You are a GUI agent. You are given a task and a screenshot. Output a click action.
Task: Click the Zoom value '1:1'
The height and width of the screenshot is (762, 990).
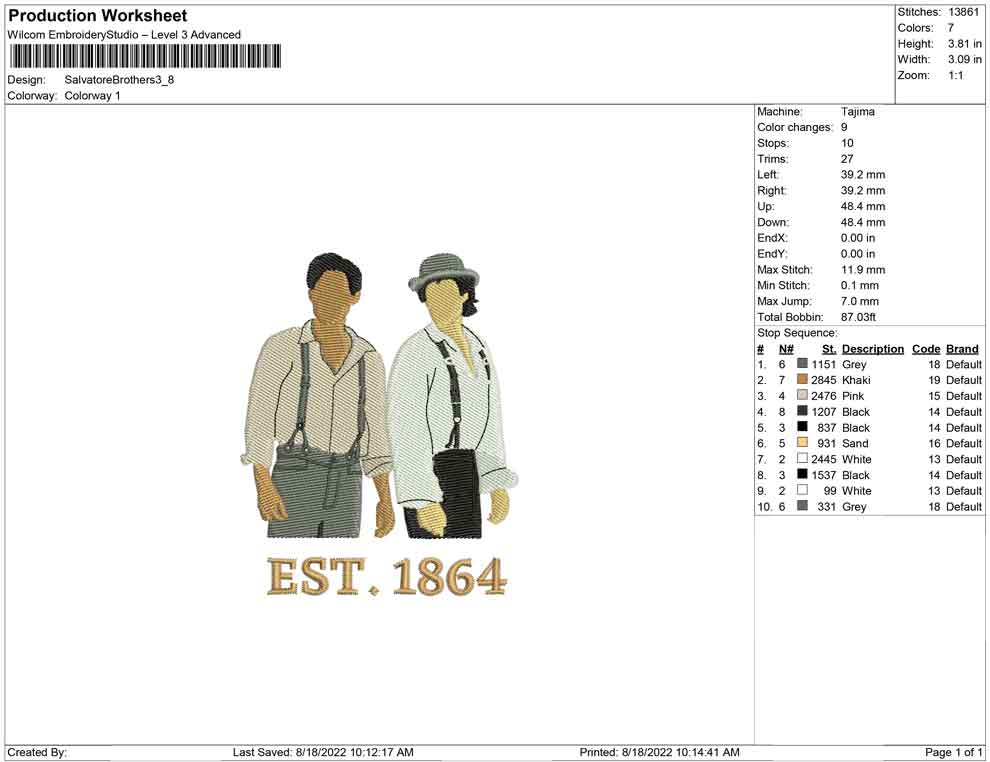tap(956, 75)
